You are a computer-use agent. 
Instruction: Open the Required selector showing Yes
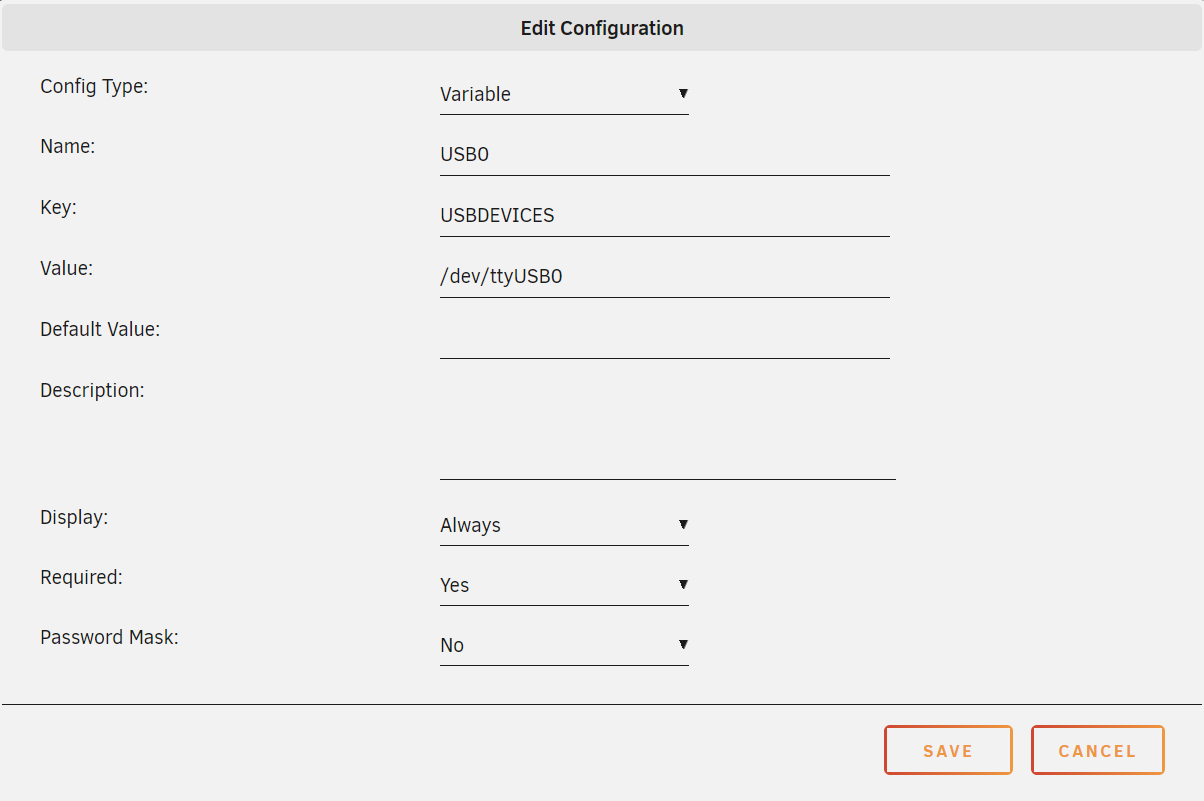click(564, 585)
